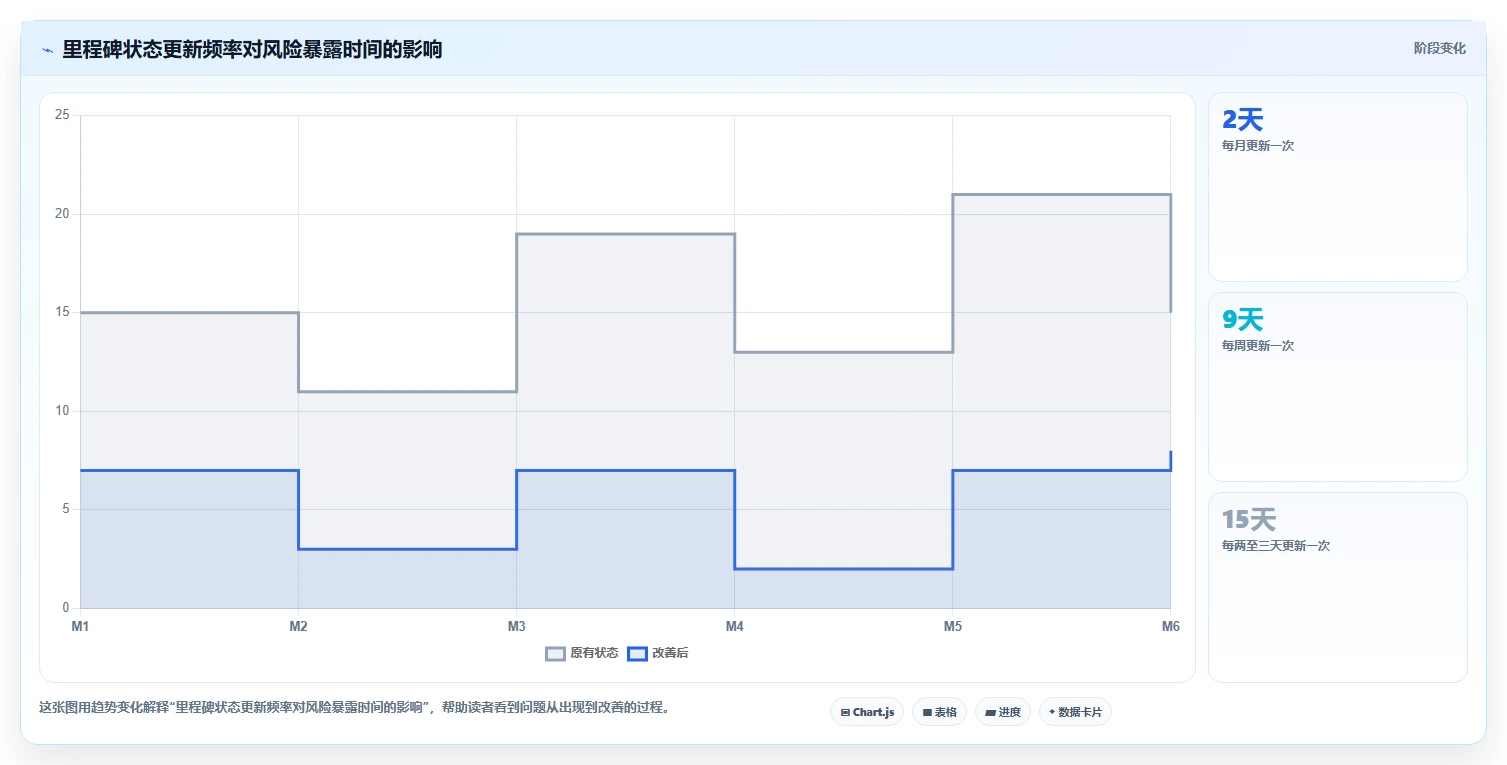Screen dimensions: 1507x765
Task: Click the gray line segment at value 13
Action: coord(843,352)
